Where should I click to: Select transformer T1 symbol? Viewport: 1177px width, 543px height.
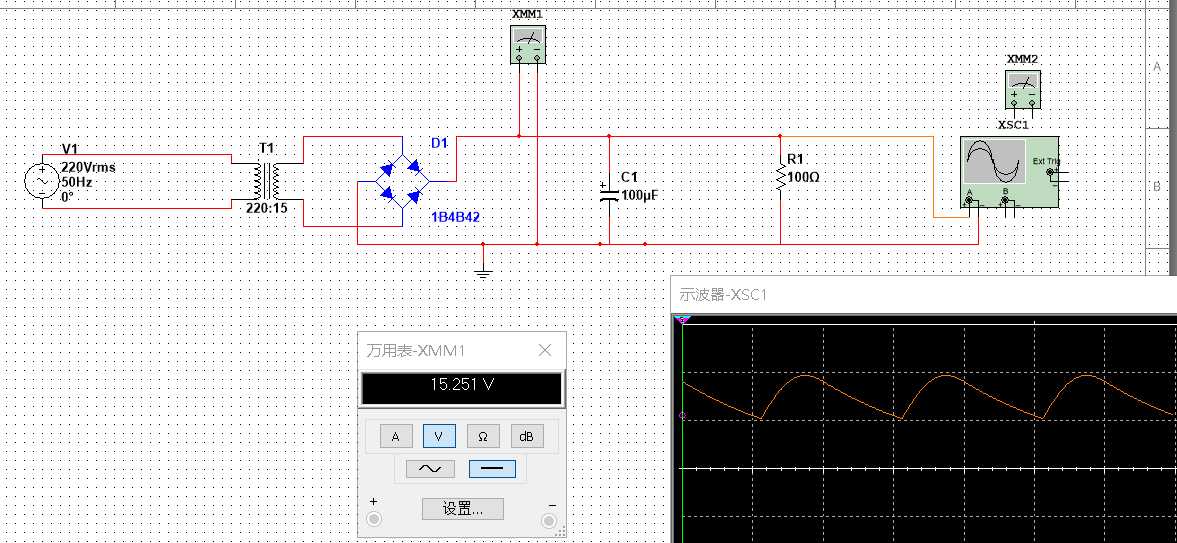click(266, 181)
